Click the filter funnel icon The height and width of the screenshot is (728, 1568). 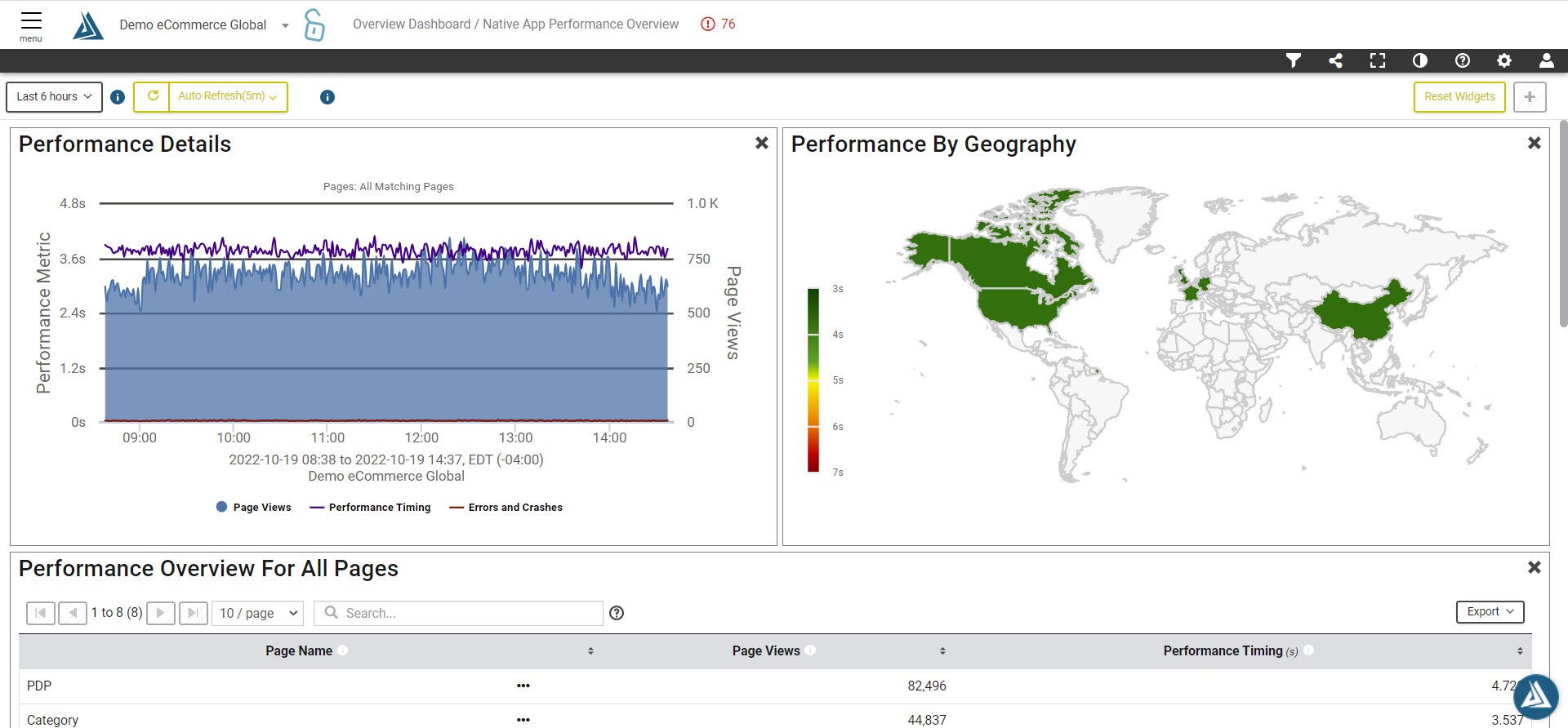(1293, 60)
